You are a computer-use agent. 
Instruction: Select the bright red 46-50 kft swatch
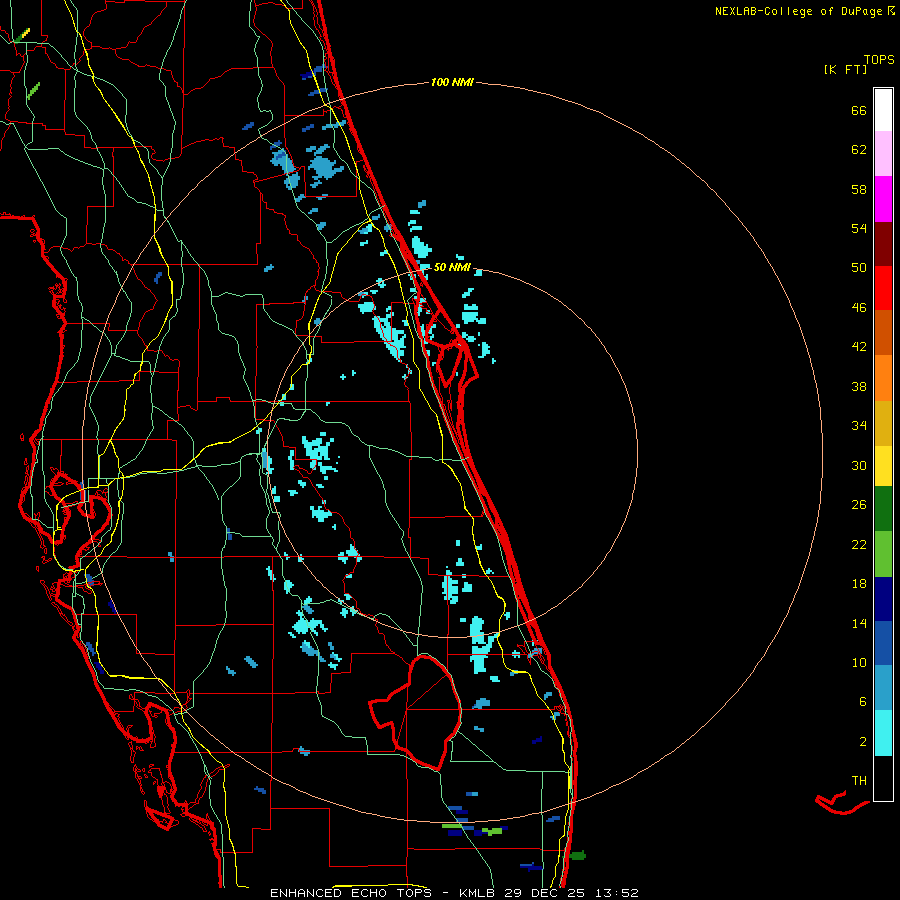[883, 288]
